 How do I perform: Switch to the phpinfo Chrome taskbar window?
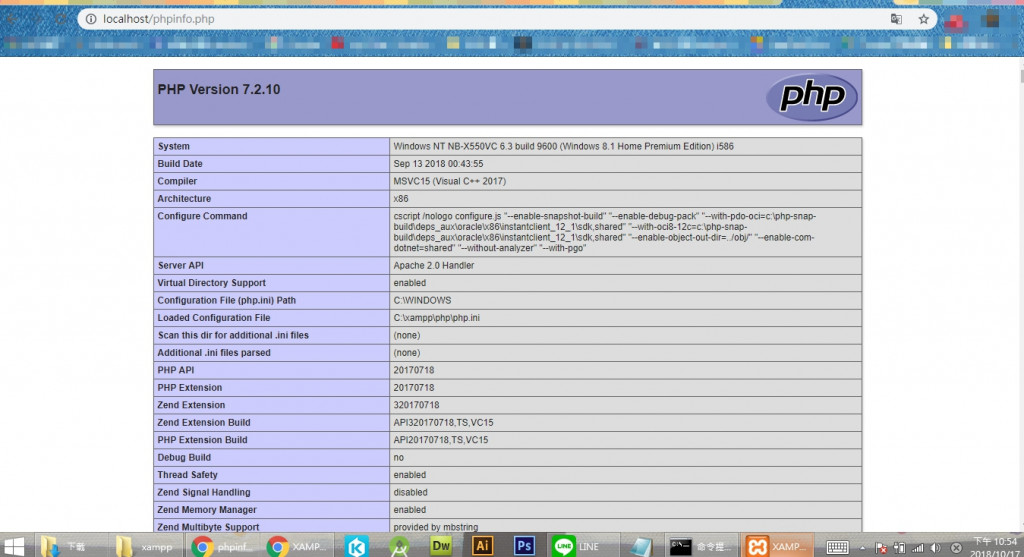[222, 546]
